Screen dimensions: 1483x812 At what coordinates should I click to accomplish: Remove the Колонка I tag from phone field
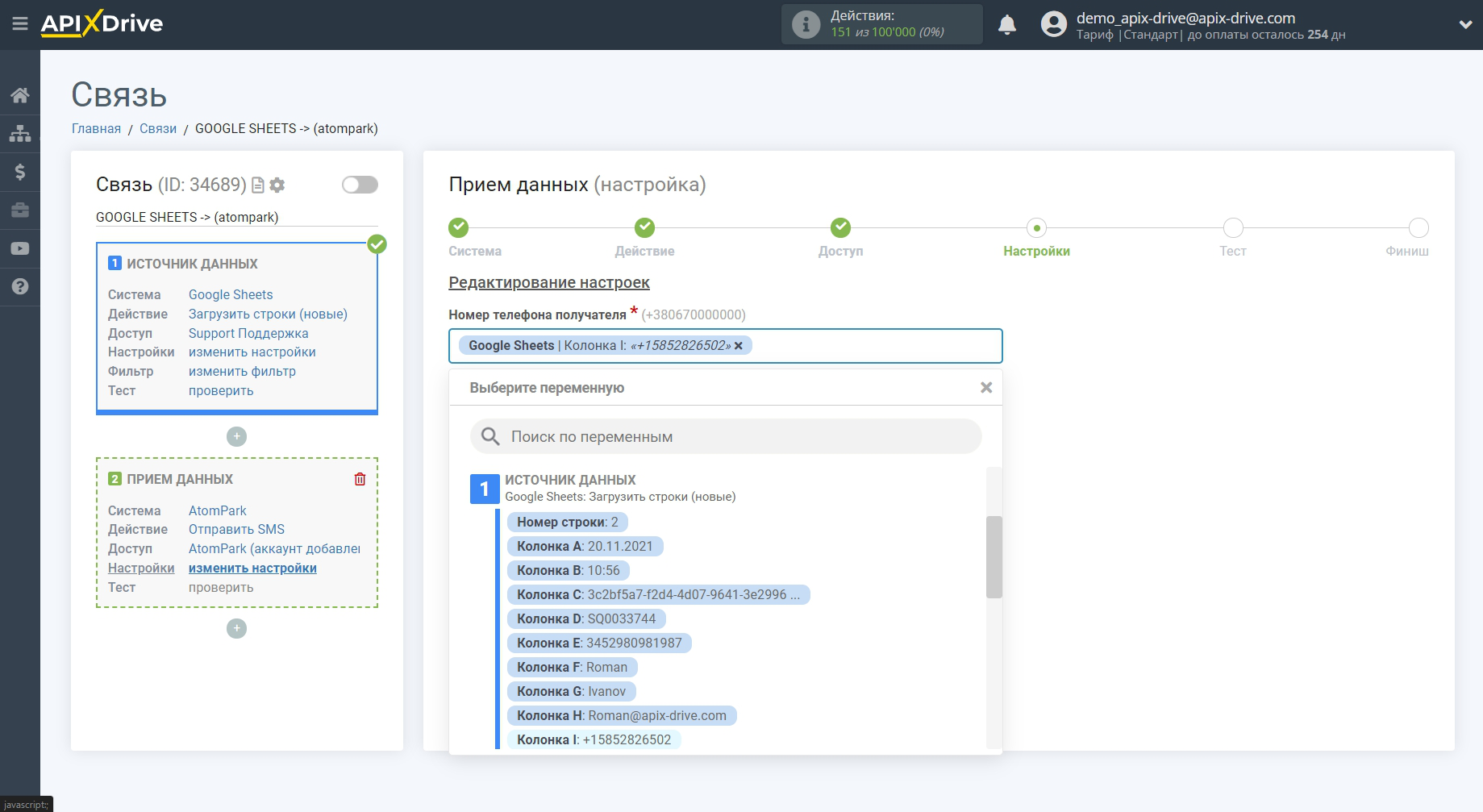point(739,346)
